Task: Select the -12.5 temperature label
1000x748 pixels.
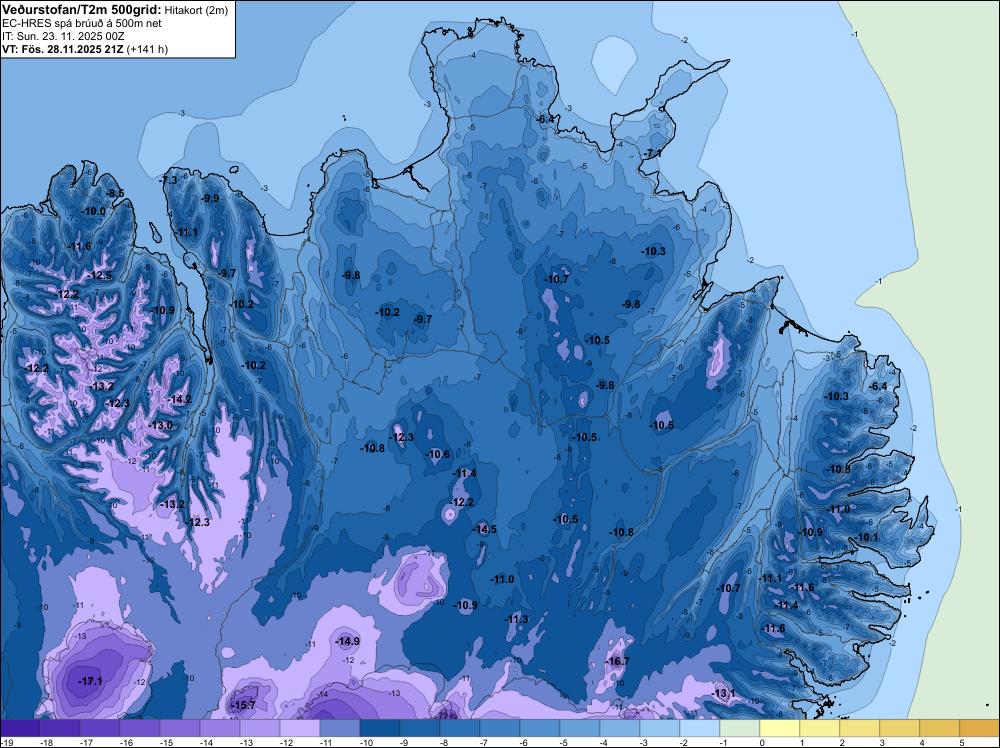Action: pyautogui.click(x=100, y=275)
